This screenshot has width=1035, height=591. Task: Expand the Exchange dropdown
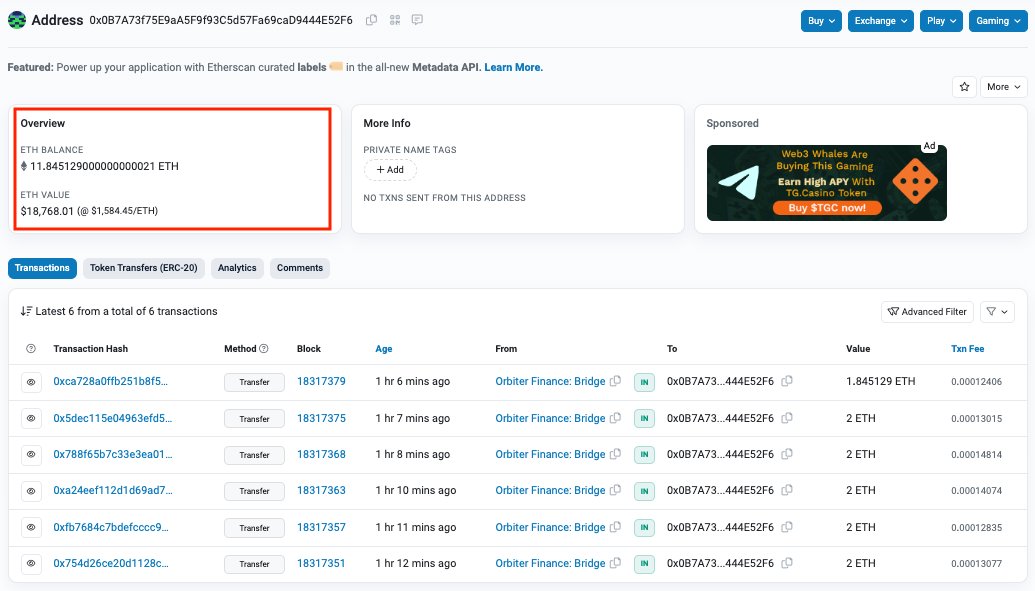(x=881, y=20)
